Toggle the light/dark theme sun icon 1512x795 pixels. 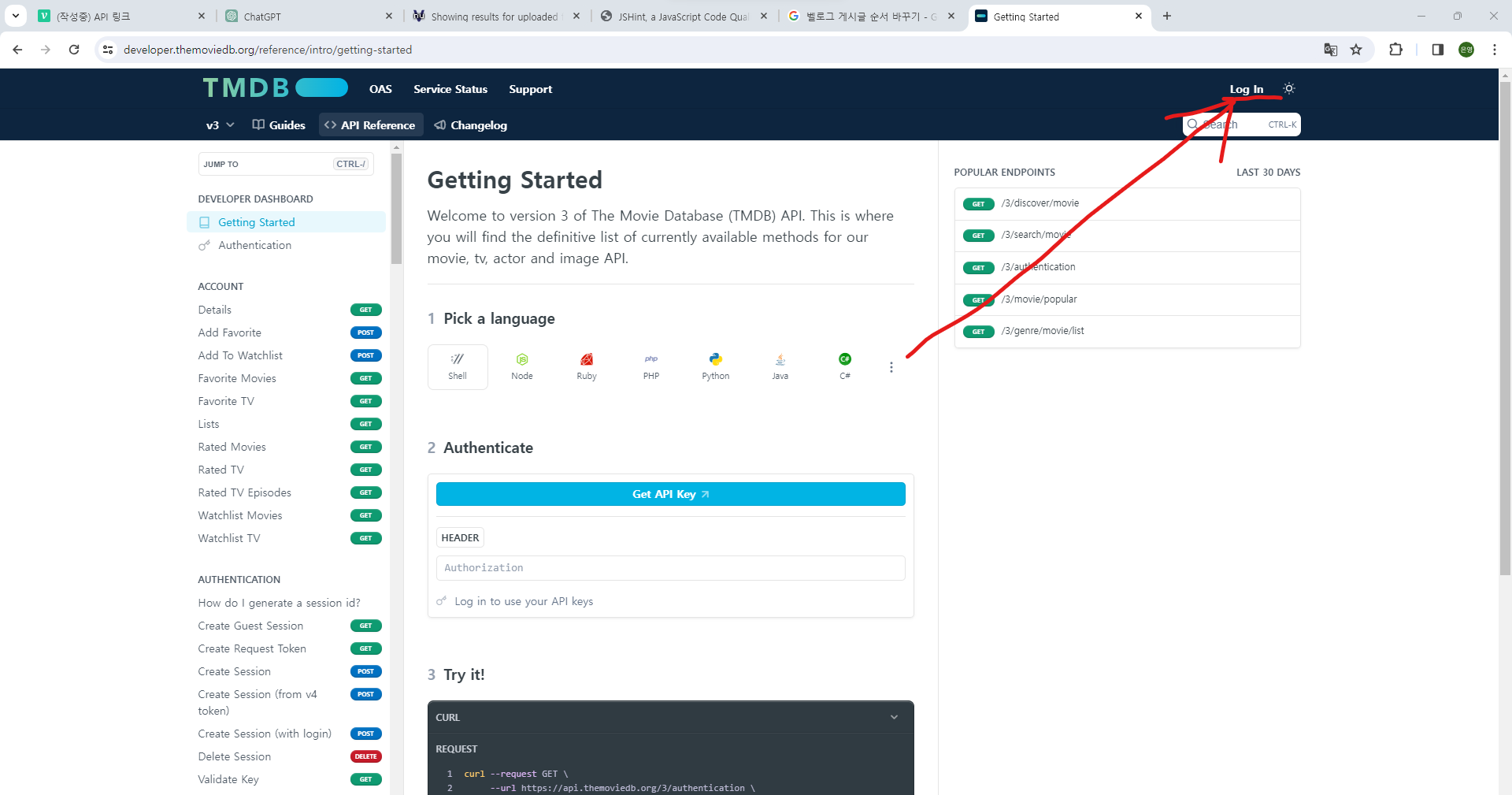pyautogui.click(x=1289, y=88)
